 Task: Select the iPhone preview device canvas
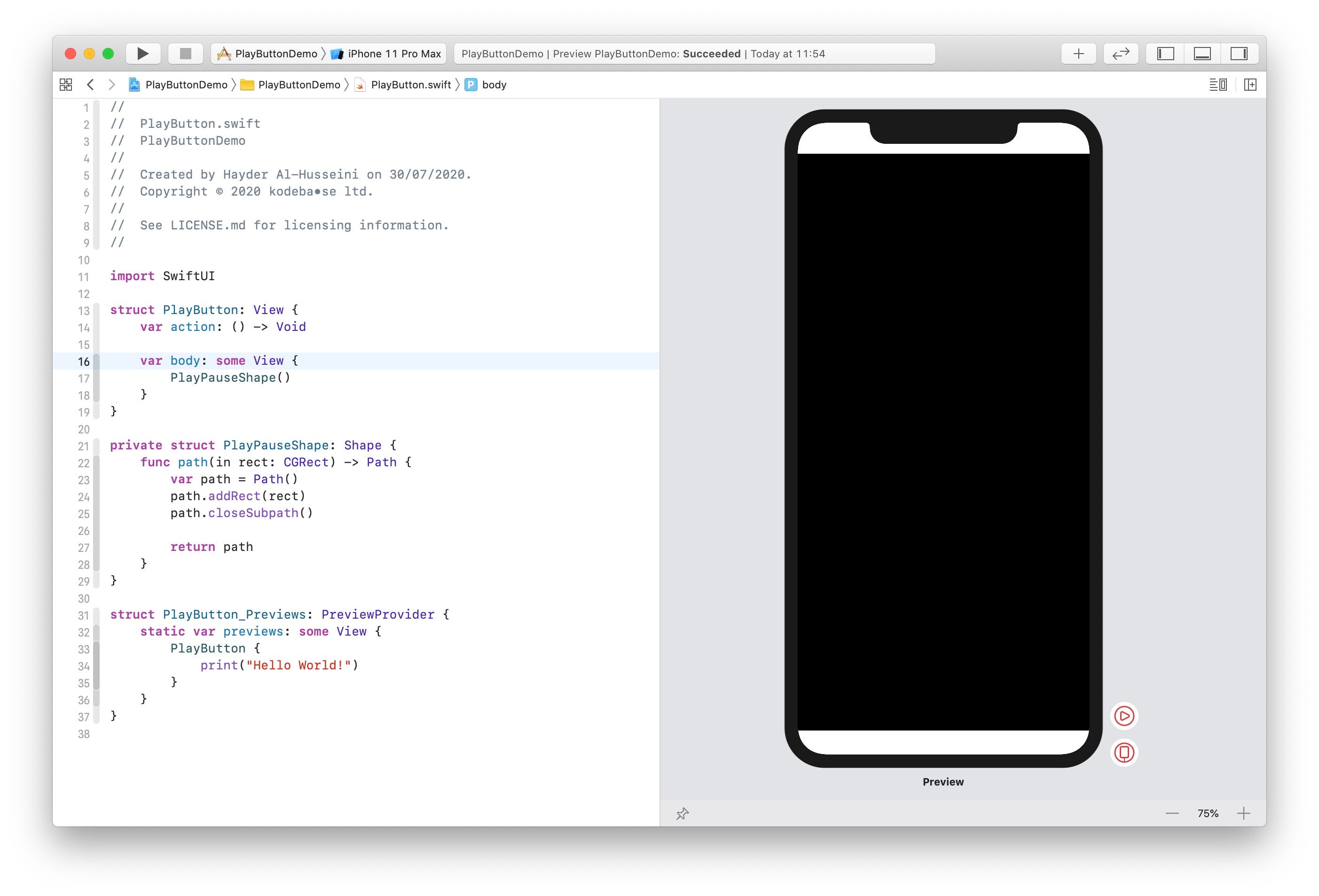[942, 438]
